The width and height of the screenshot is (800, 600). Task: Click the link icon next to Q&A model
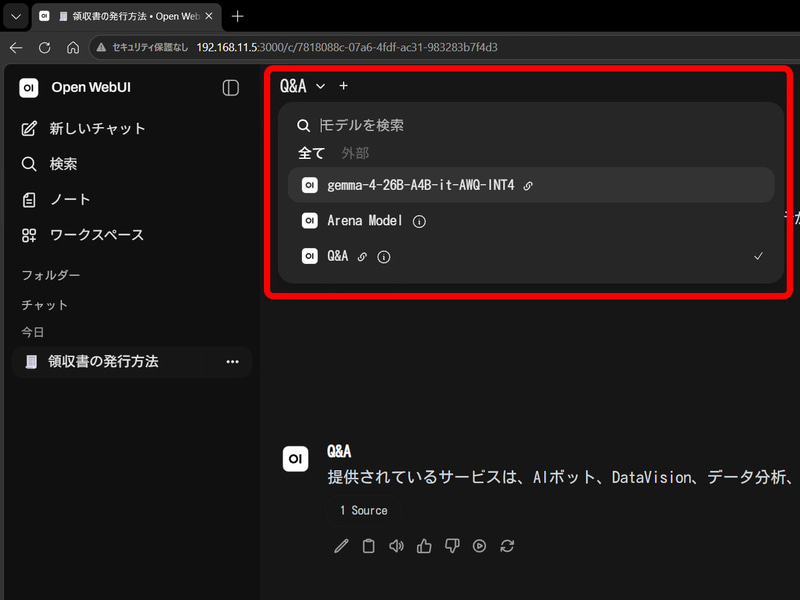coord(362,257)
